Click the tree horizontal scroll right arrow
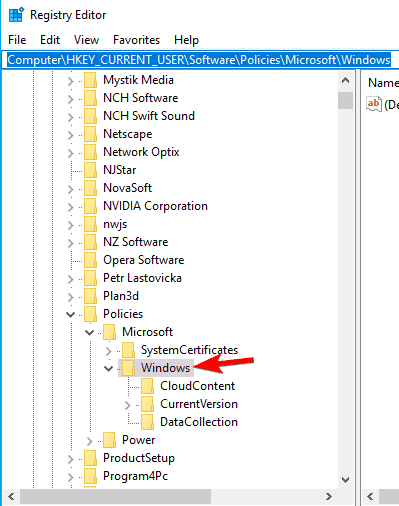Screen dimensions: 399x506 point(329,497)
